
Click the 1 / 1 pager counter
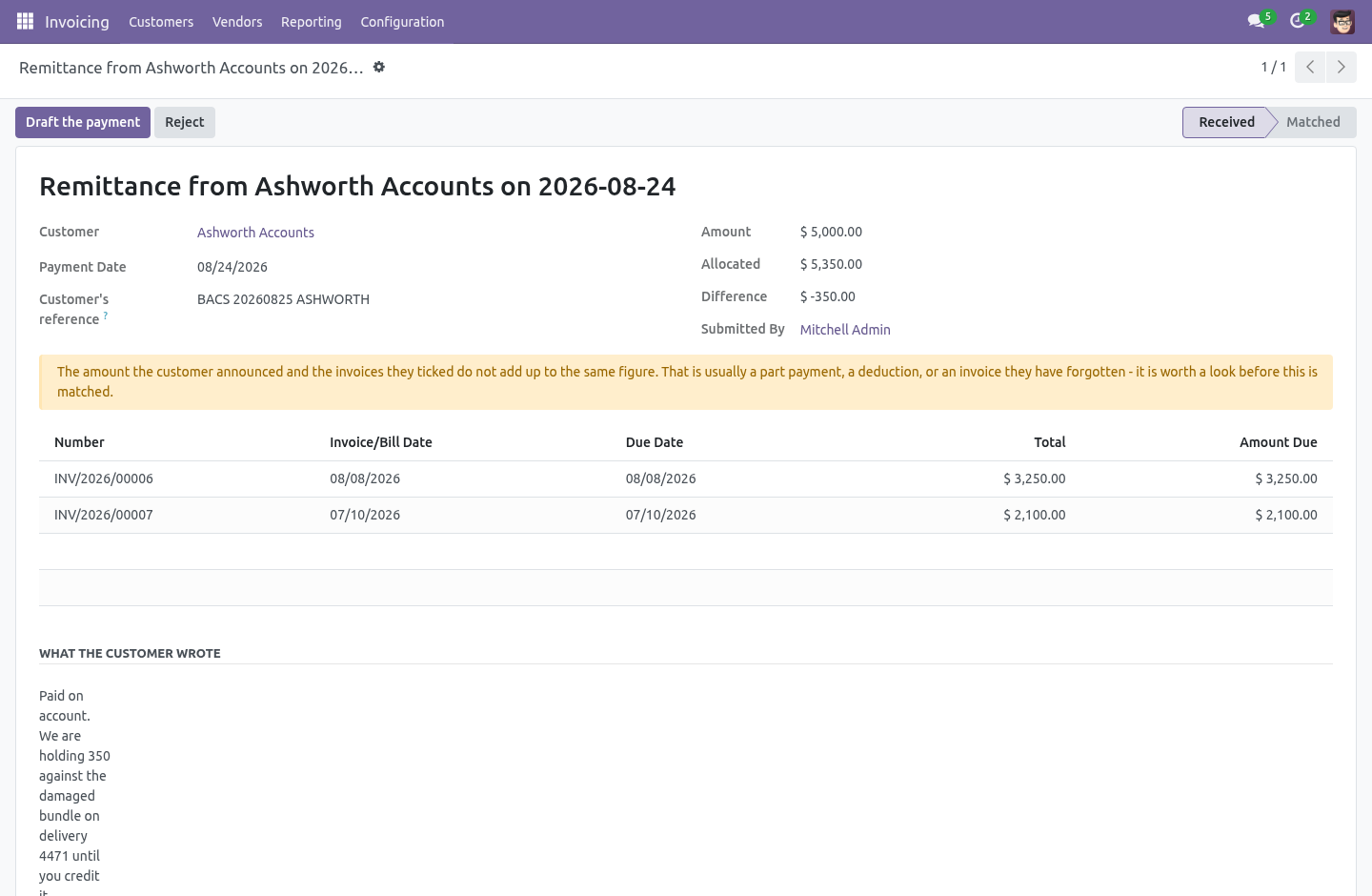click(x=1274, y=67)
